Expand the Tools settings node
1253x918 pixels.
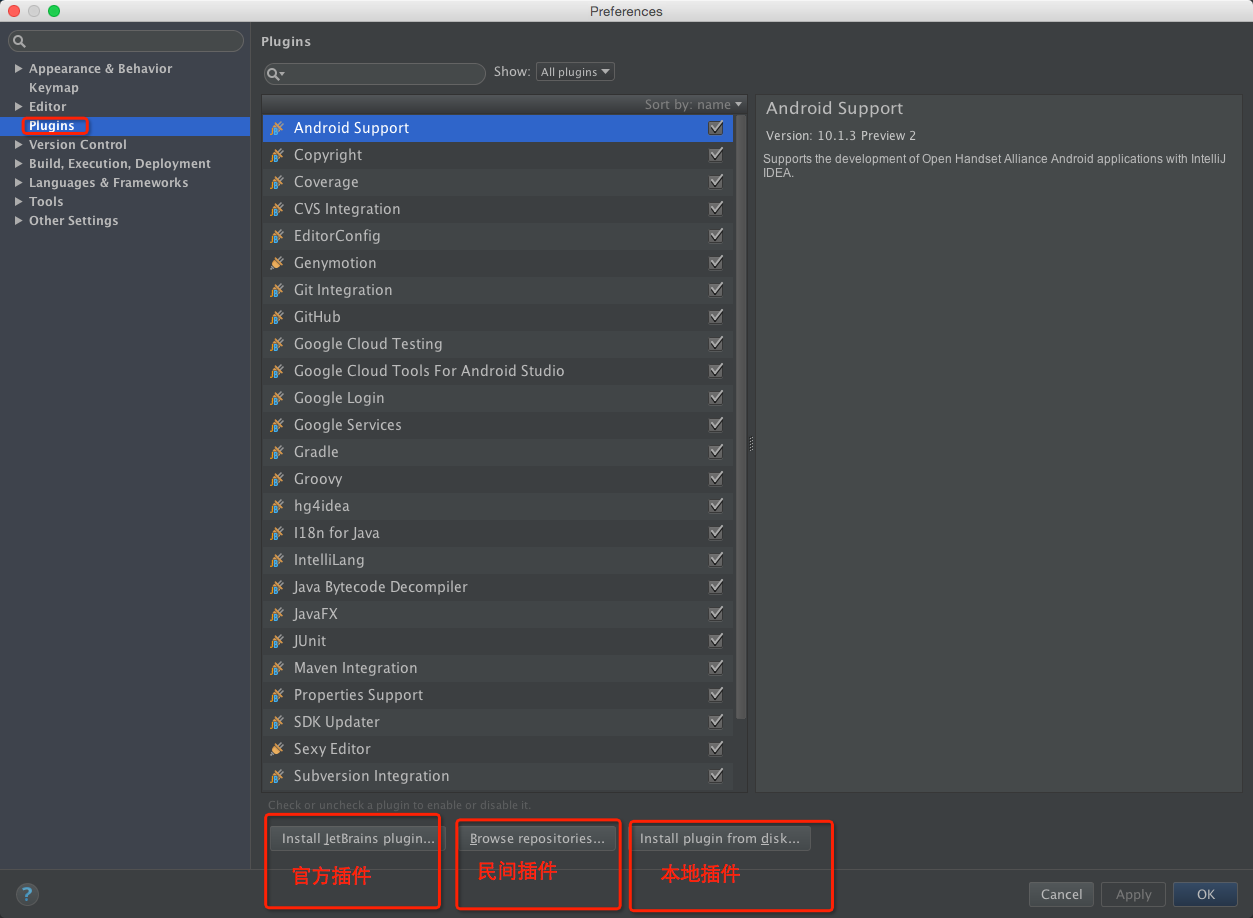click(x=18, y=202)
